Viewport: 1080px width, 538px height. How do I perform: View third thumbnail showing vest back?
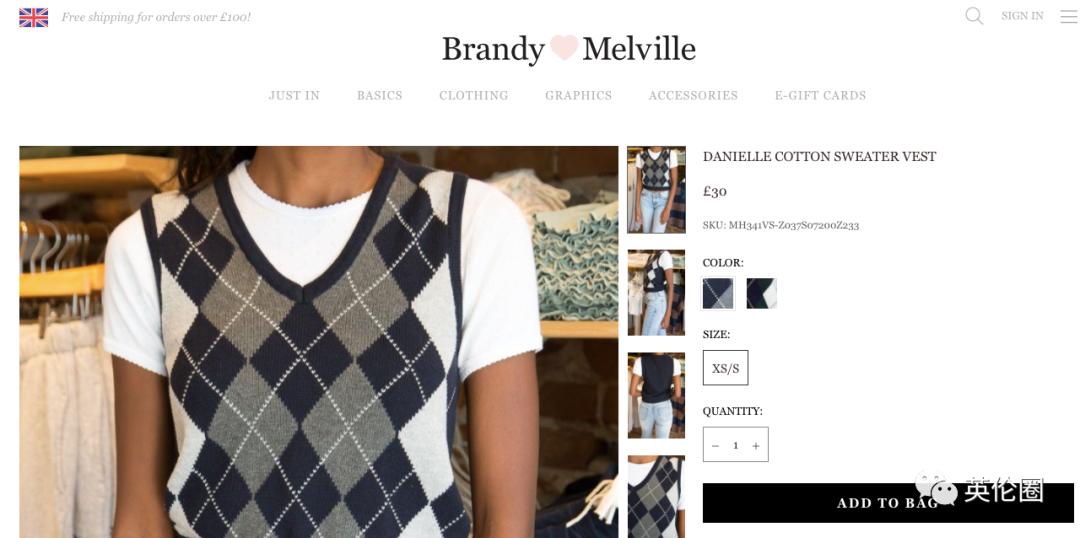click(656, 395)
